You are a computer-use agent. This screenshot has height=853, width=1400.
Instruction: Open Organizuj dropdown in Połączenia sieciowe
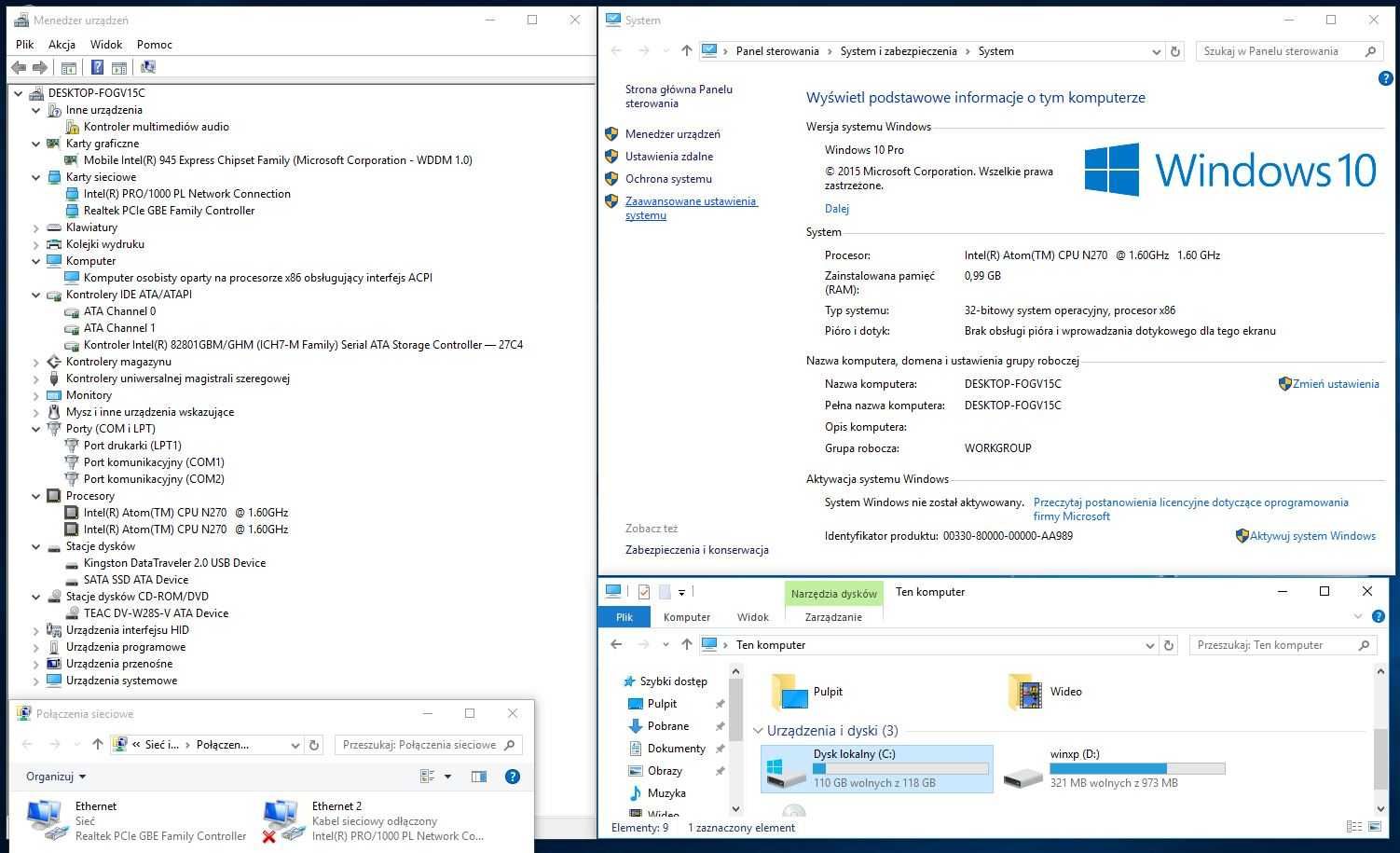coord(56,777)
